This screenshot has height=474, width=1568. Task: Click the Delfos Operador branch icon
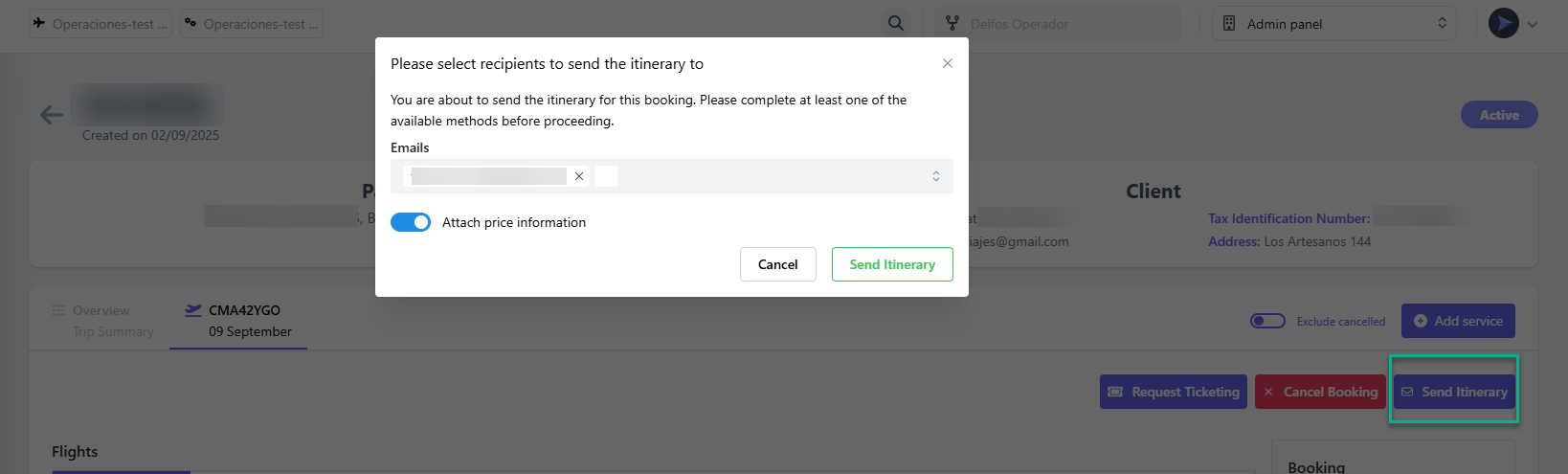click(x=952, y=24)
